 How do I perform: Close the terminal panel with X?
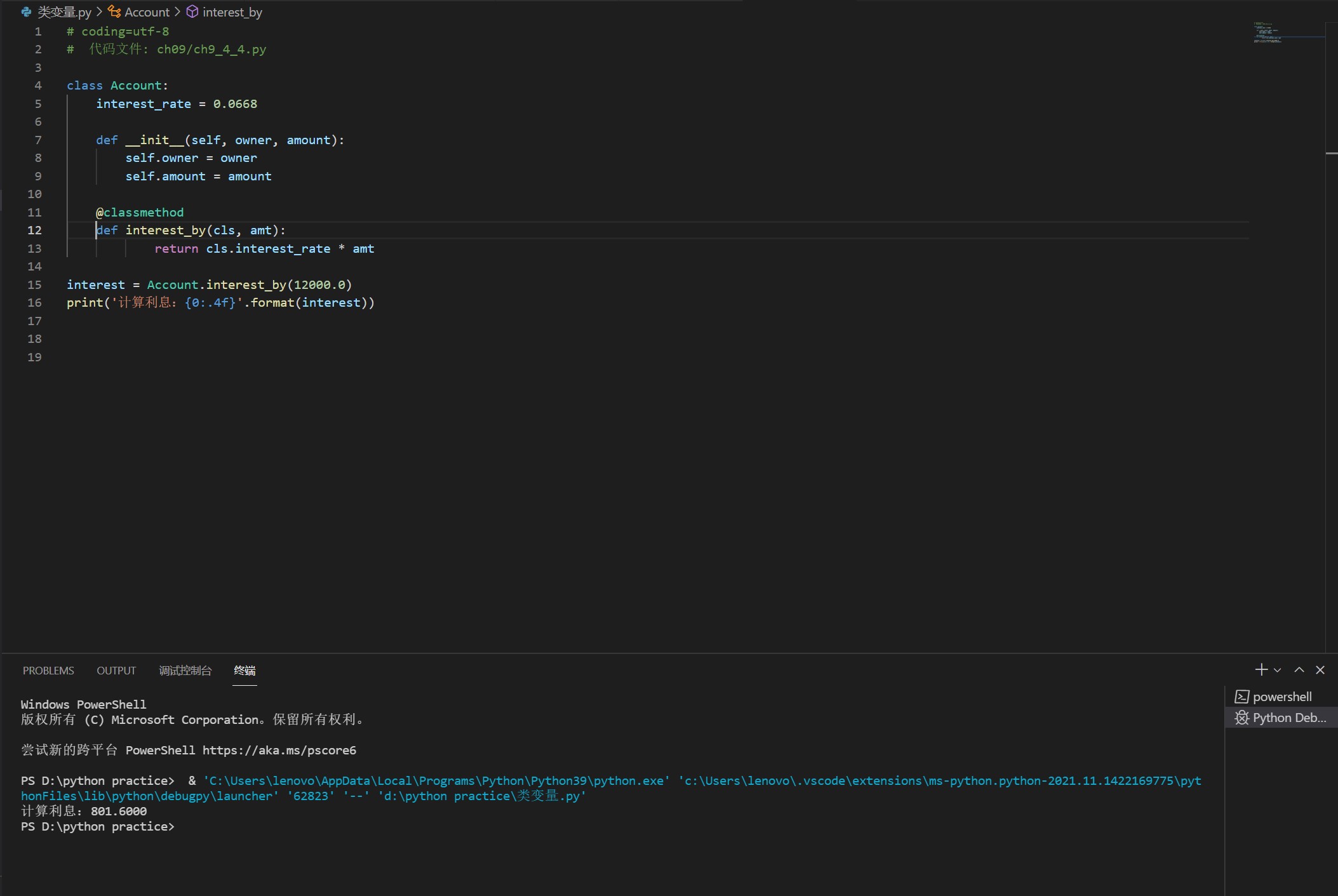coord(1320,670)
